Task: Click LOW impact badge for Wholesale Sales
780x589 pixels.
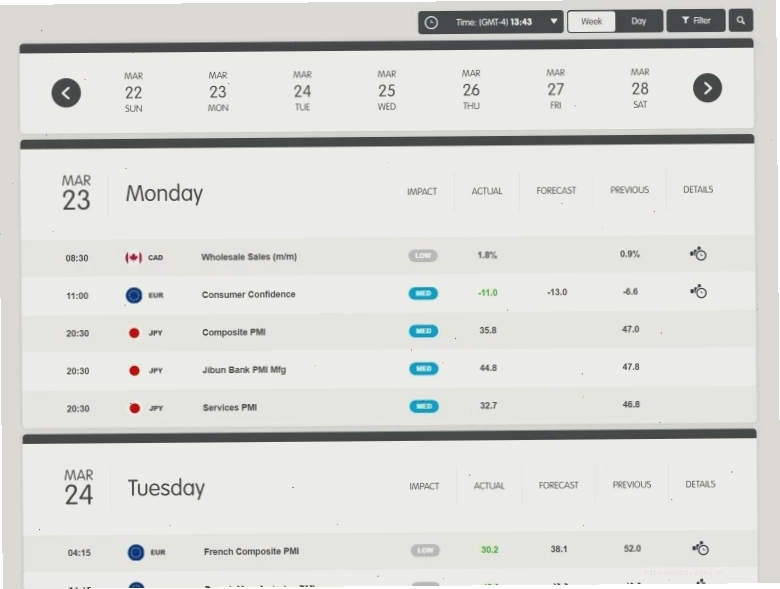Action: (423, 256)
